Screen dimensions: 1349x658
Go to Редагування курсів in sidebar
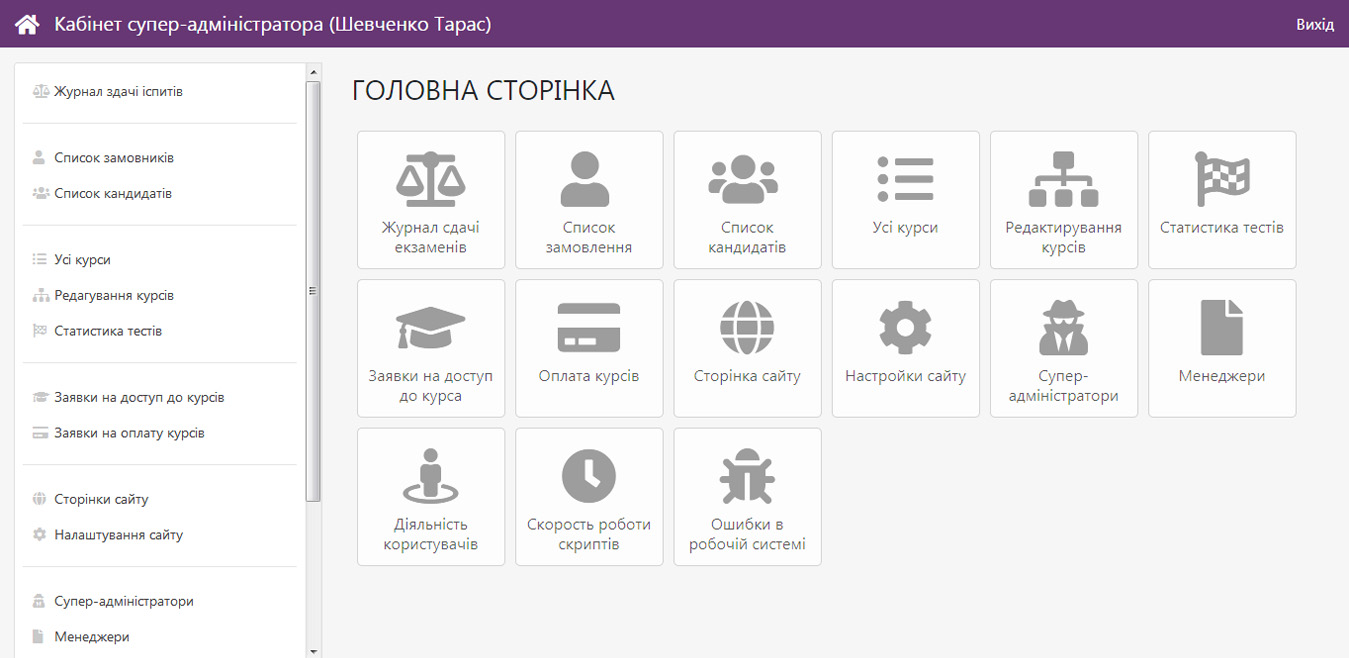(x=114, y=296)
